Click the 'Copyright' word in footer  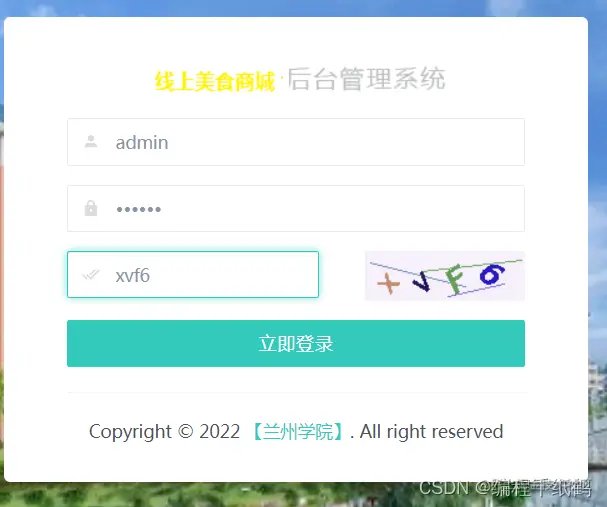130,432
